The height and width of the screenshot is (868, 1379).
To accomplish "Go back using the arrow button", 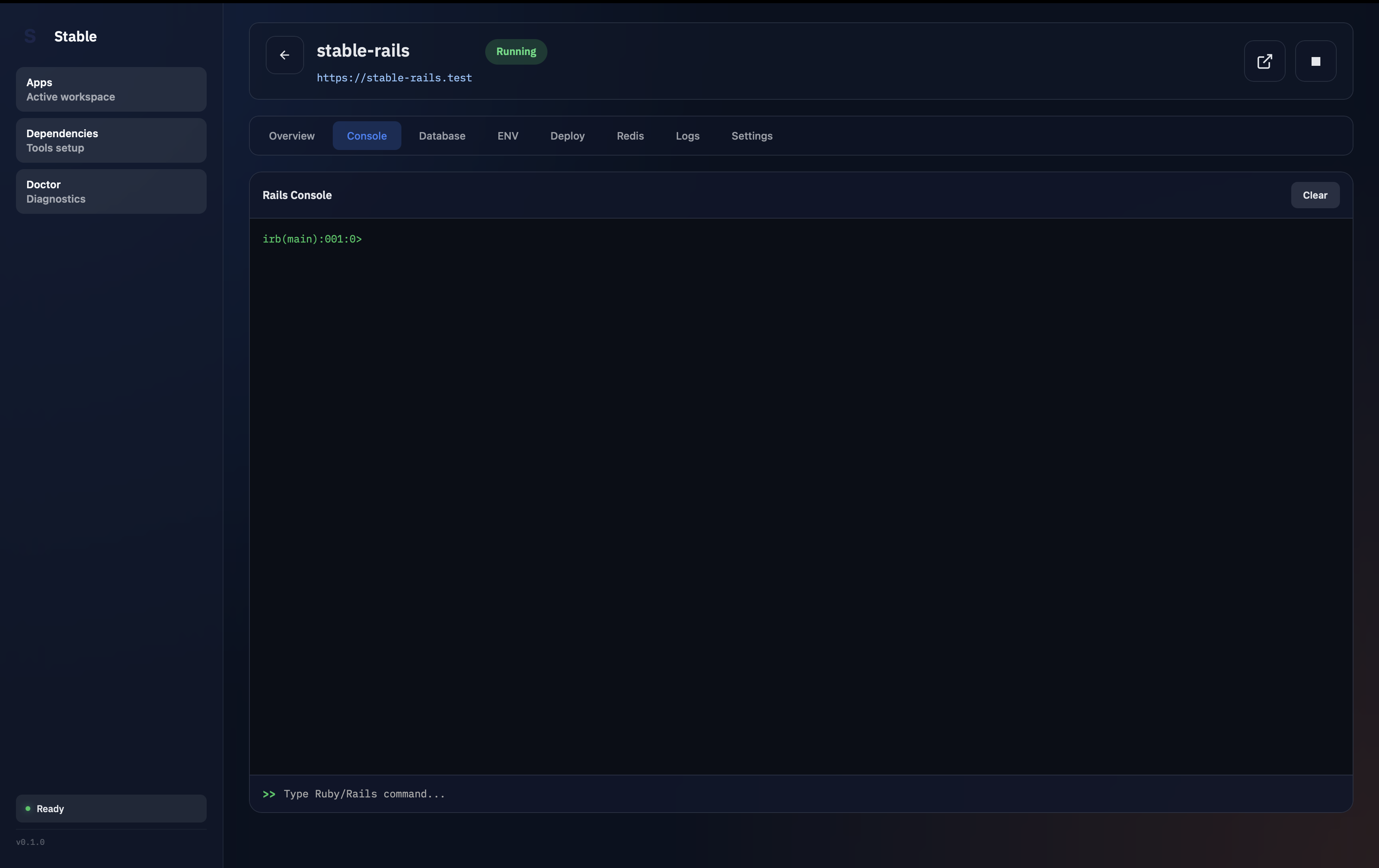I will pyautogui.click(x=284, y=55).
